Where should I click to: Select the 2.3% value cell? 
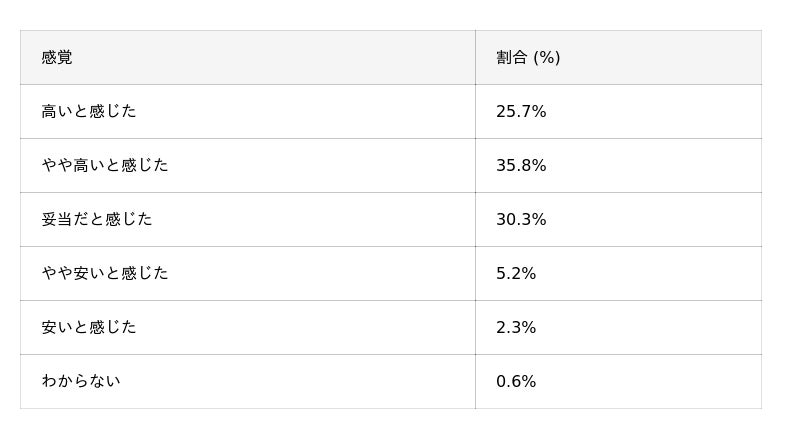[x=516, y=328]
